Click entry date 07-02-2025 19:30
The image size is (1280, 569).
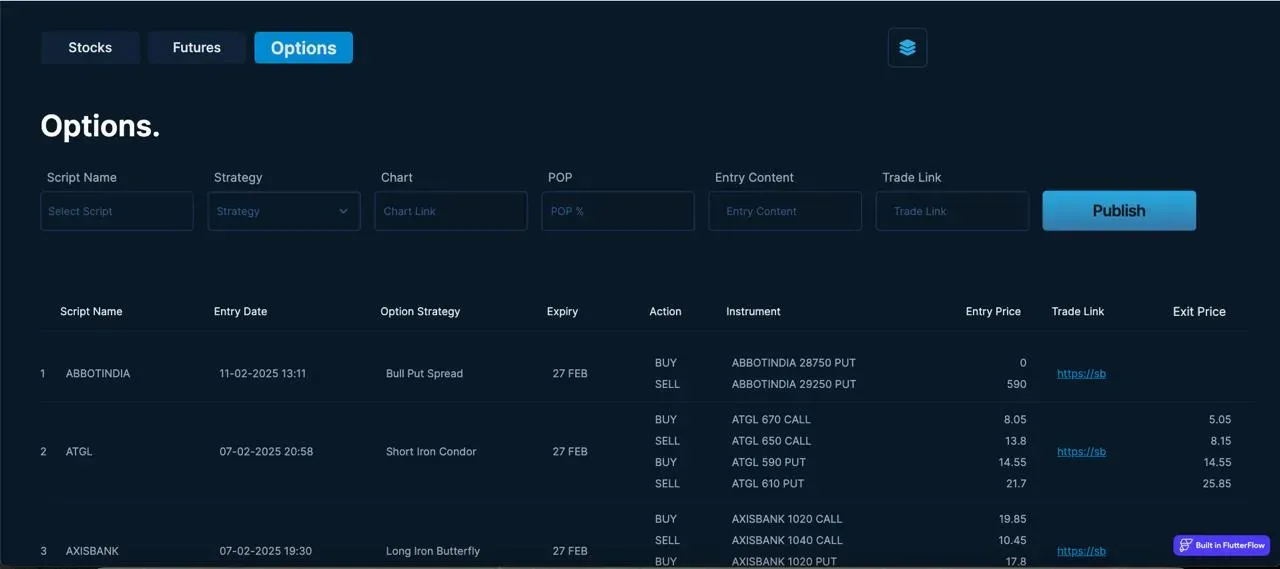[x=266, y=551]
